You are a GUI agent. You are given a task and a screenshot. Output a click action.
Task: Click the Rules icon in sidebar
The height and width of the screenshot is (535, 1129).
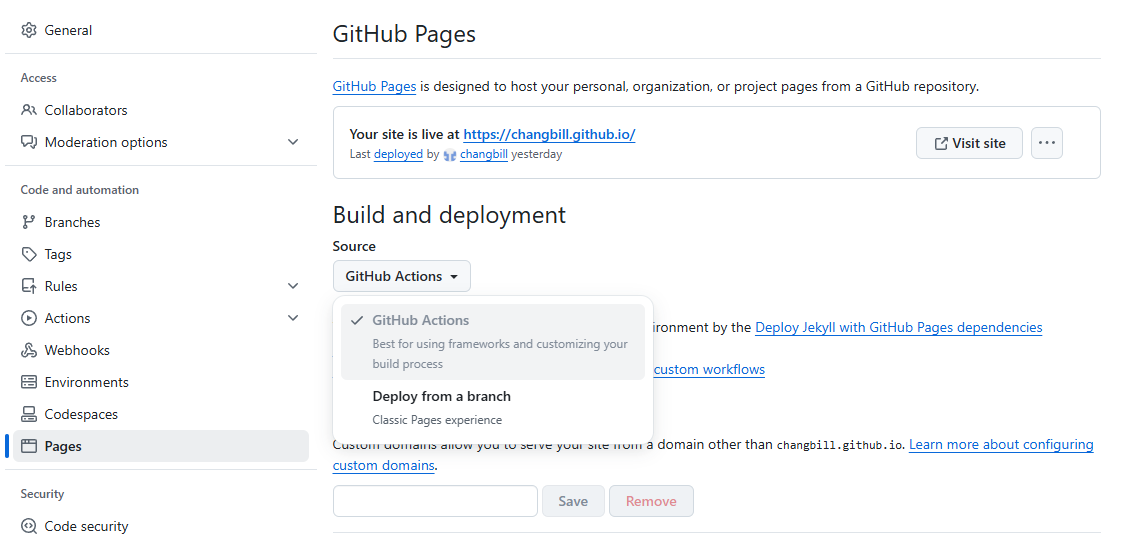click(x=29, y=286)
